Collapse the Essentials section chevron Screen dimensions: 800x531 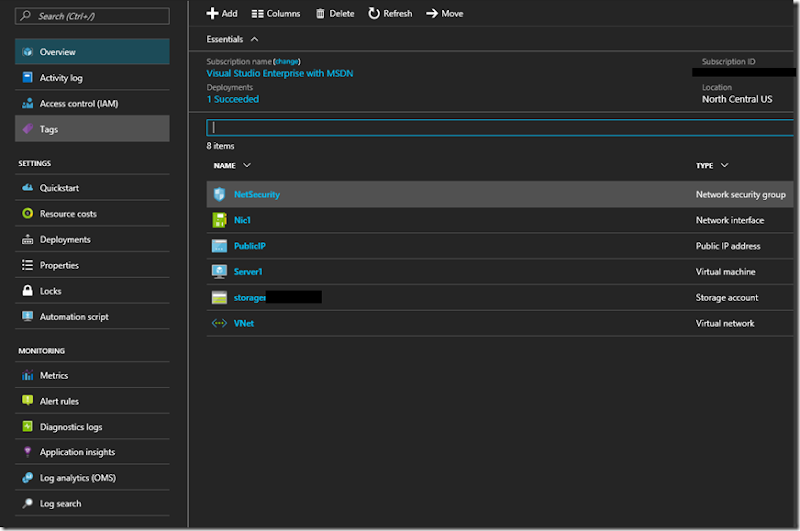click(254, 39)
